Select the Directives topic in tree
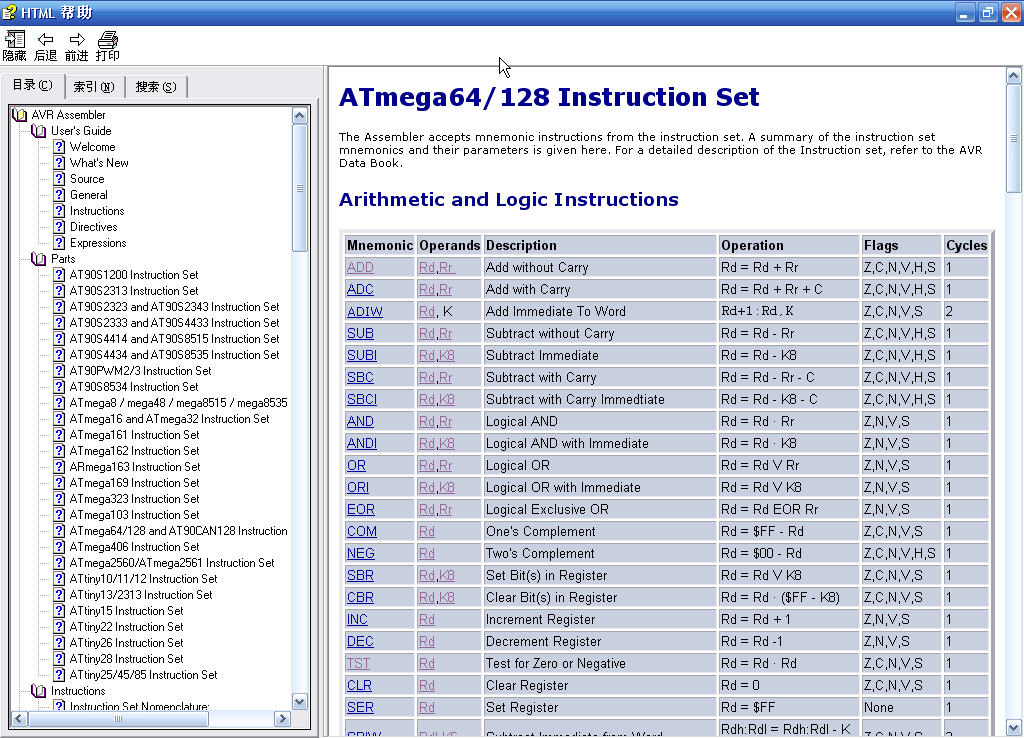This screenshot has height=738, width=1024. [93, 227]
